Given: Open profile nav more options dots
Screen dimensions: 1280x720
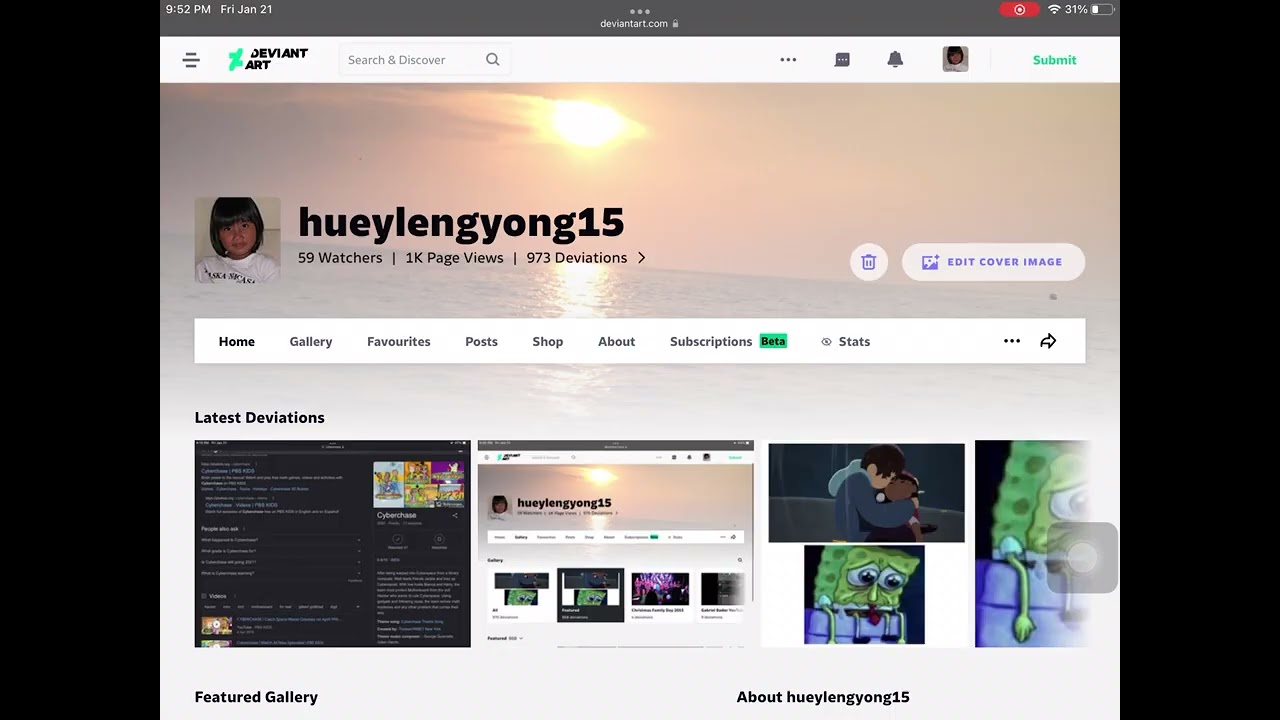Looking at the screenshot, I should 1012,341.
